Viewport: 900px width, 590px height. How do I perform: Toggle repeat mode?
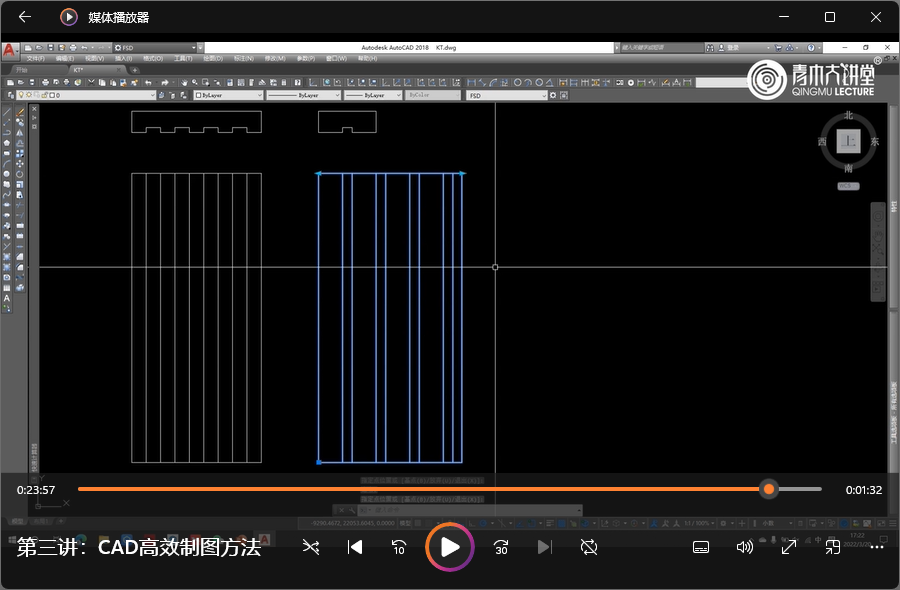pyautogui.click(x=589, y=547)
